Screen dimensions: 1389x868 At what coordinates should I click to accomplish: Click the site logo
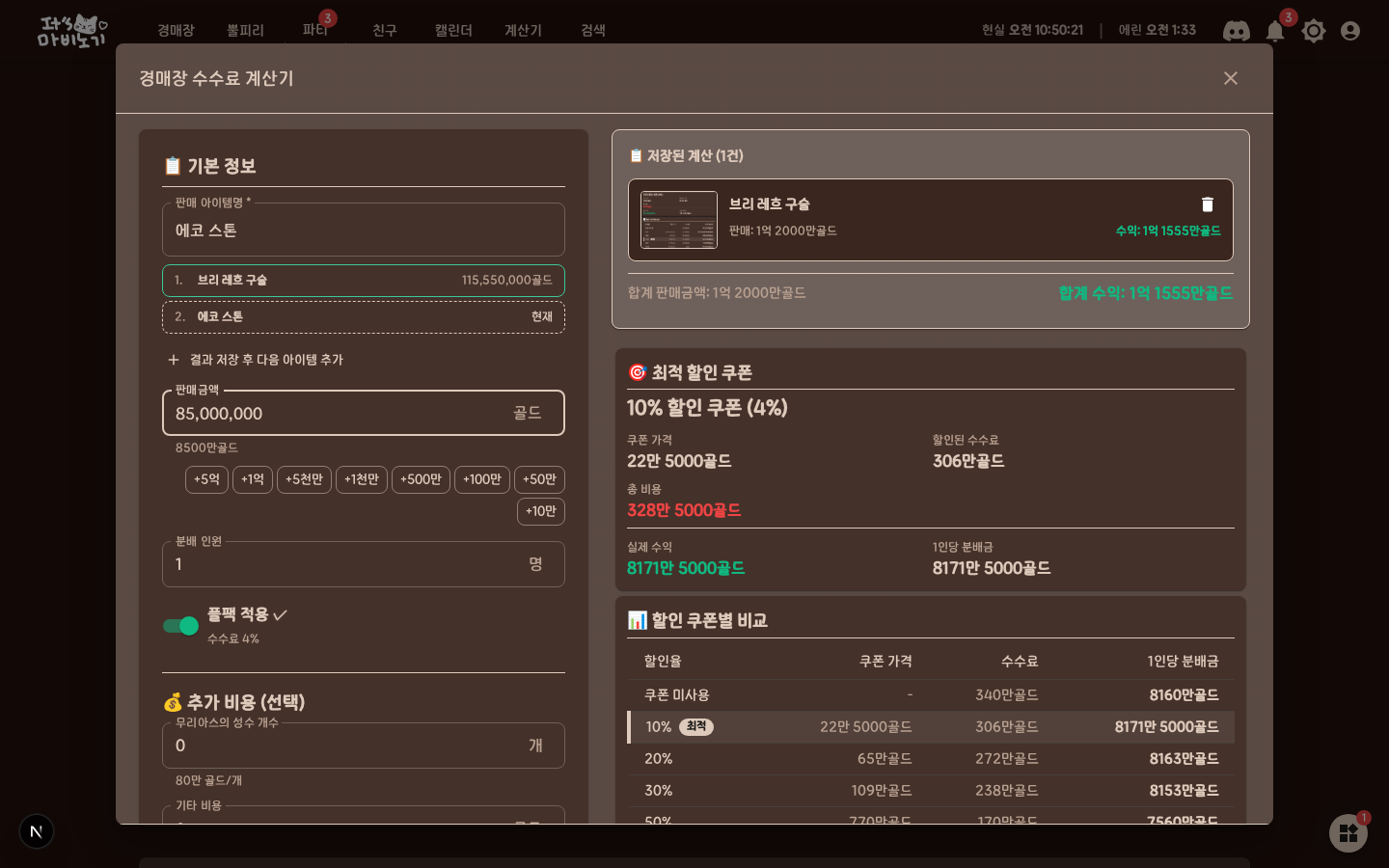tap(72, 31)
